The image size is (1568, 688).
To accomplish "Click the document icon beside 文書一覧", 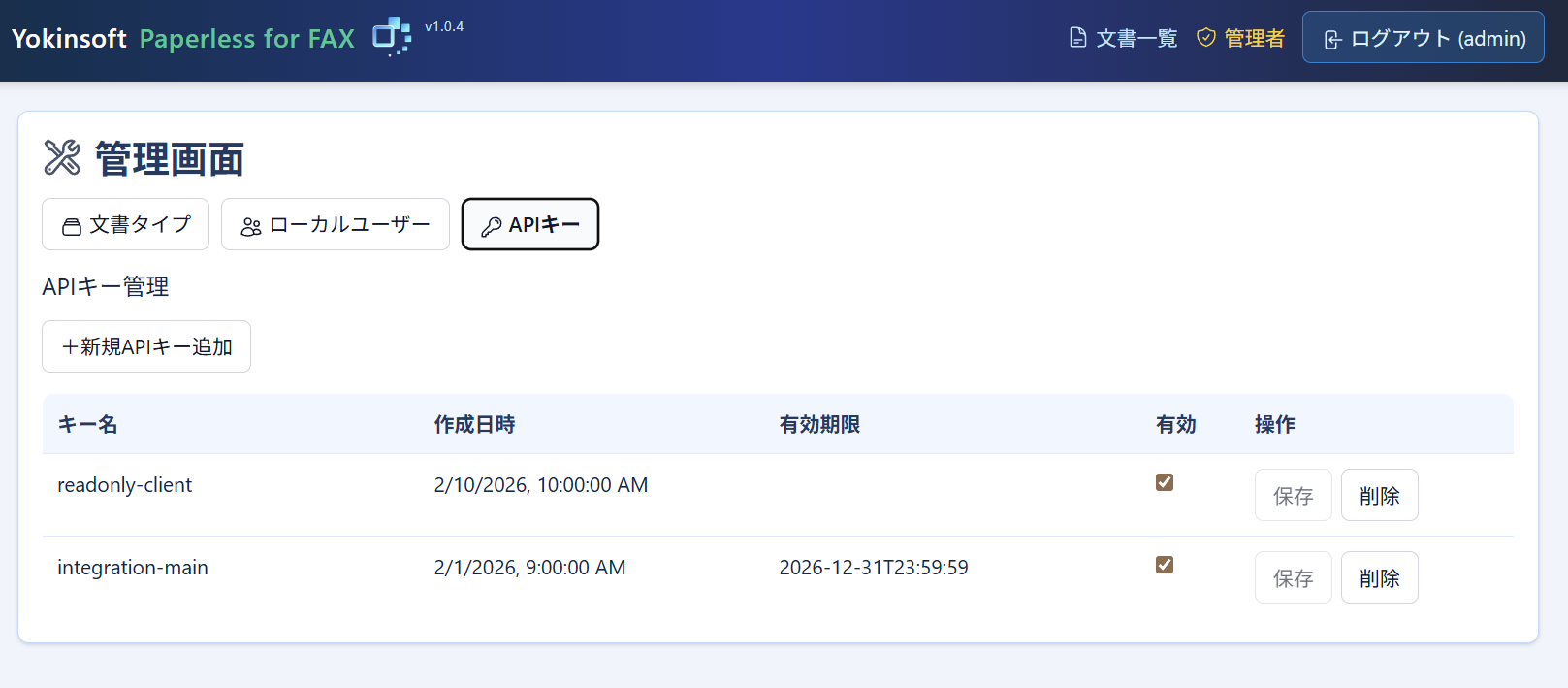I will tap(1077, 38).
